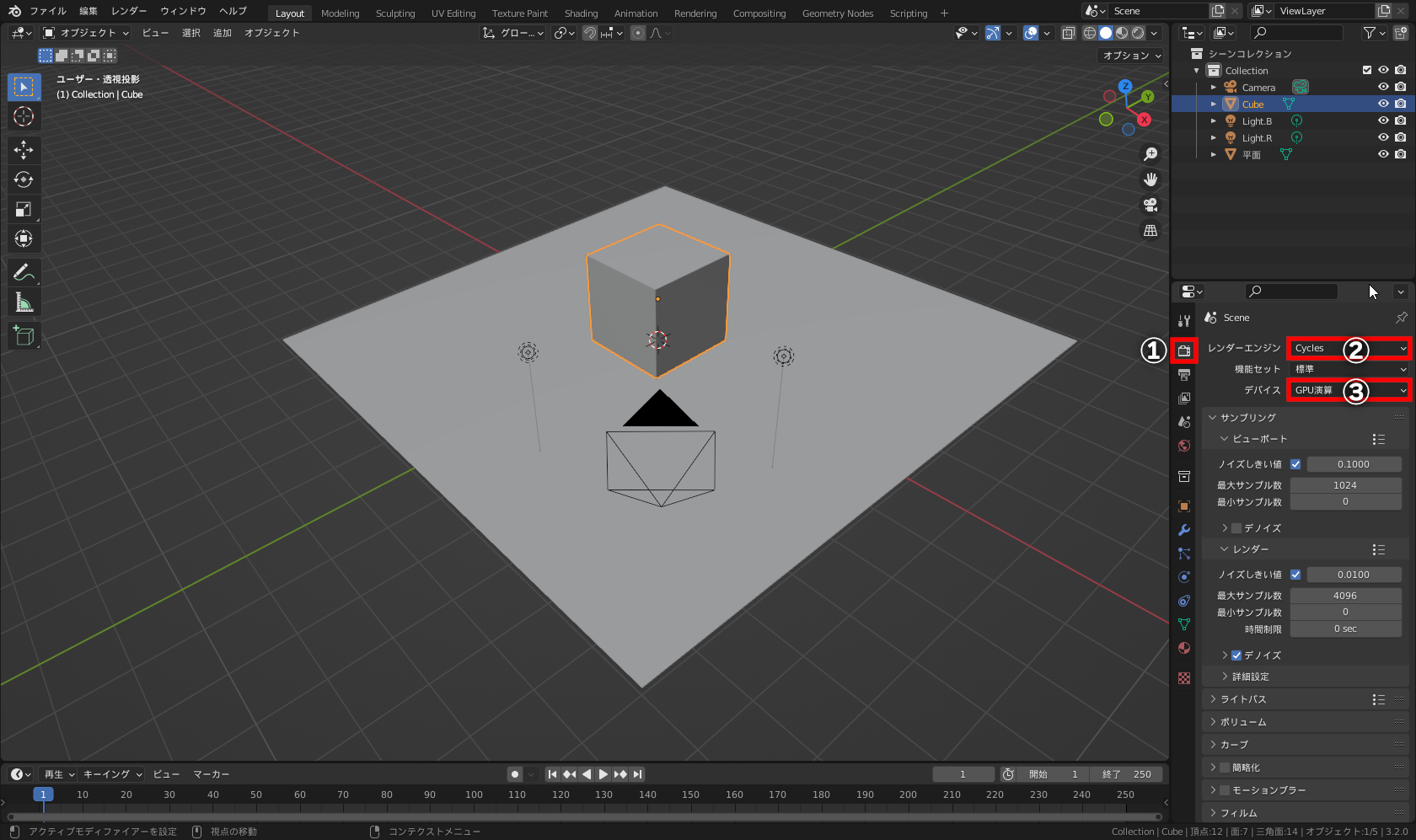Open the device dropdown showing GPU
This screenshot has height=840, width=1416.
(x=1349, y=390)
